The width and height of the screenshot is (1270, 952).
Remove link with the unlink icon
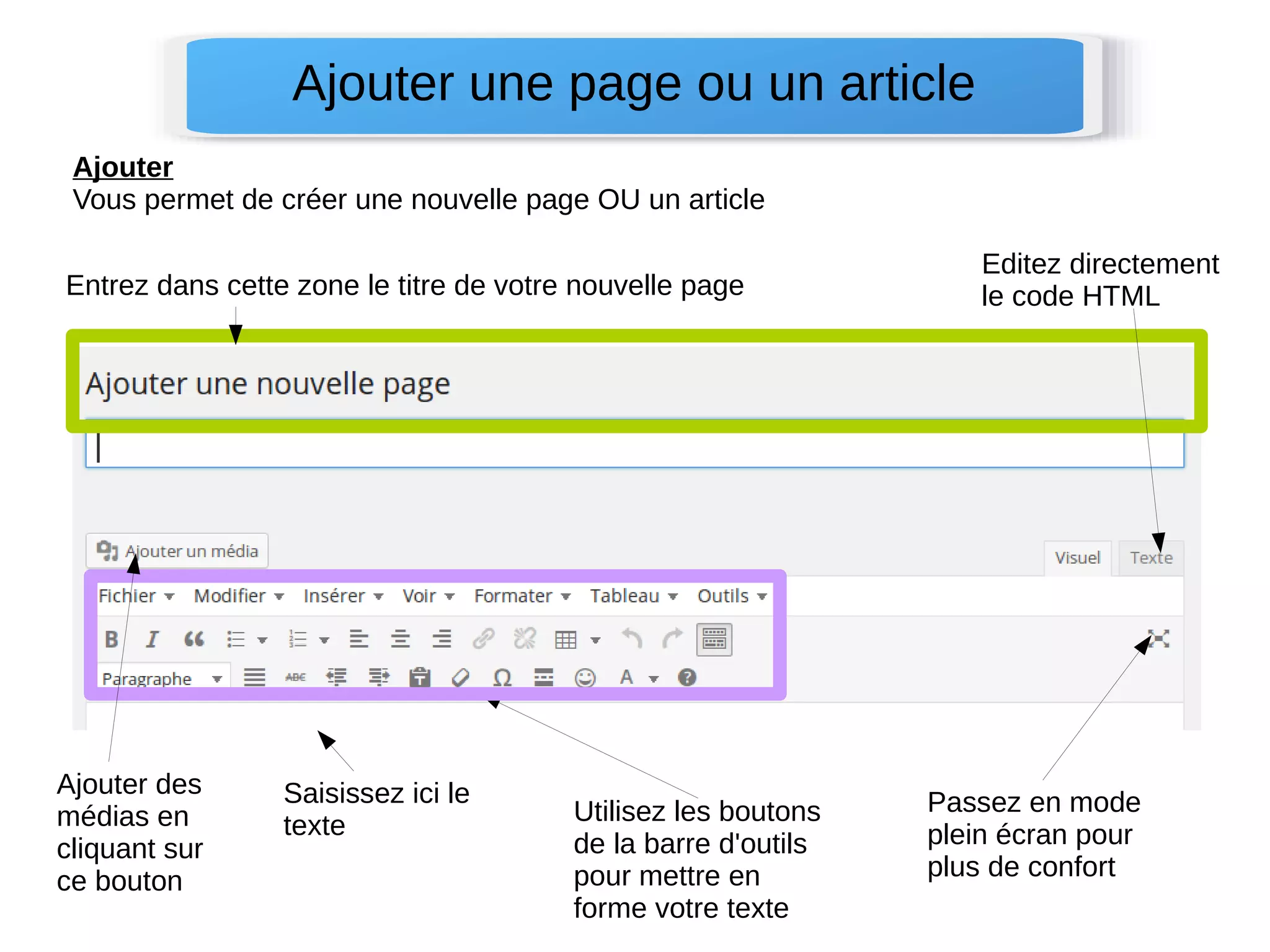[x=525, y=638]
